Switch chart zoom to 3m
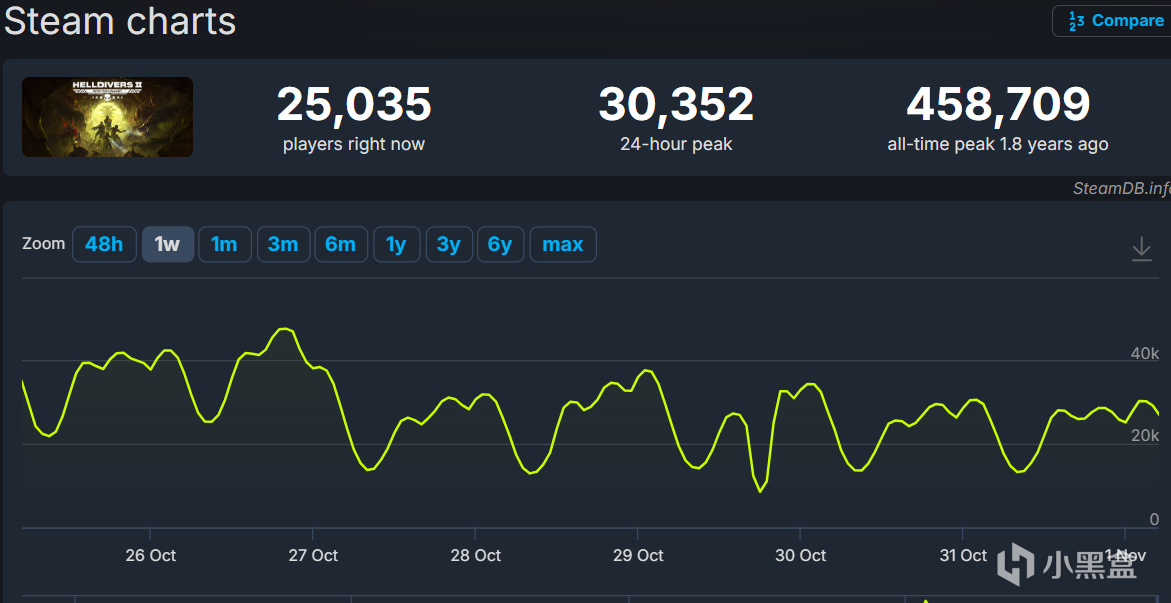Image resolution: width=1171 pixels, height=603 pixels. [x=283, y=244]
